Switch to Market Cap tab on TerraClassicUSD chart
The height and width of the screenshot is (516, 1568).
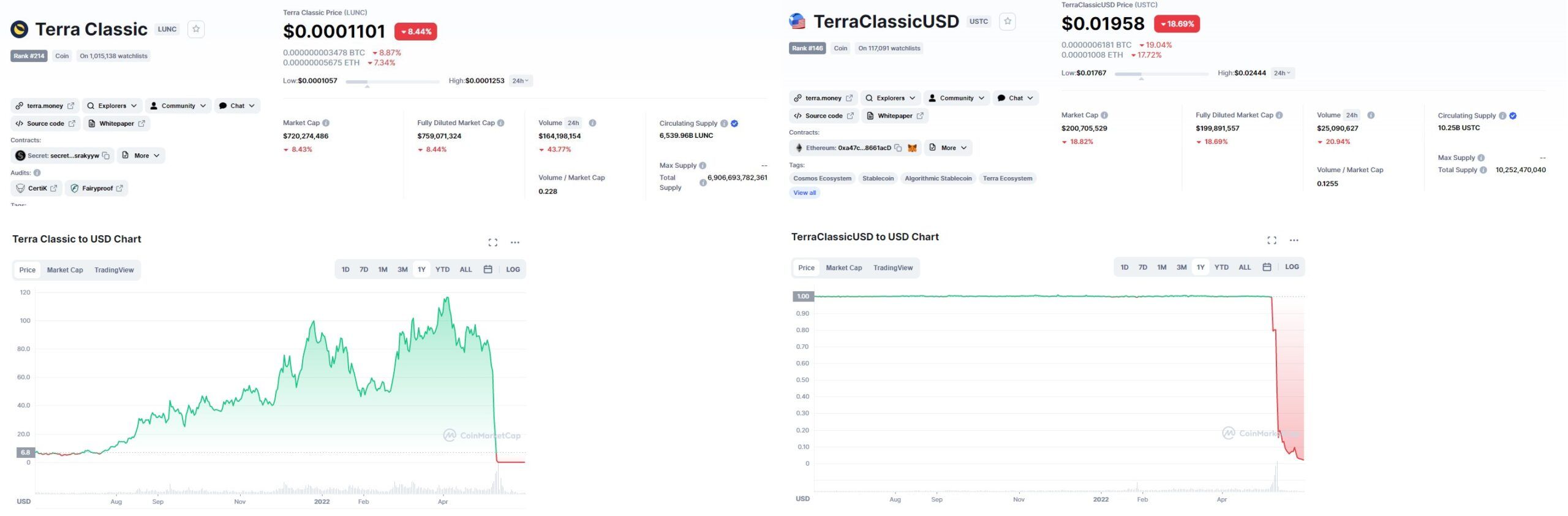pyautogui.click(x=844, y=268)
